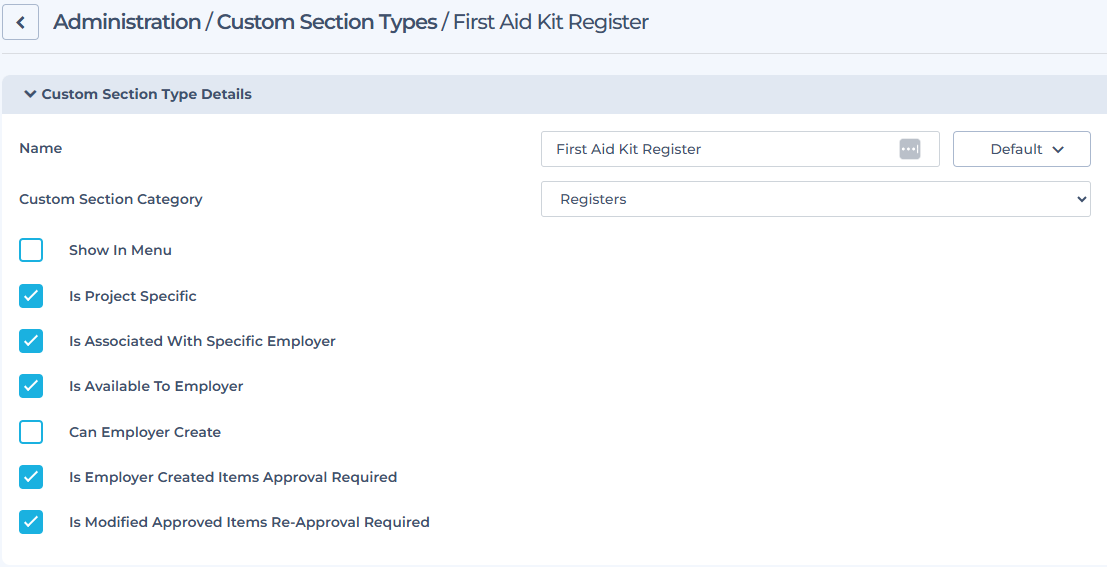The height and width of the screenshot is (567, 1107).
Task: Click the Custom Section Type Details header
Action: point(146,94)
